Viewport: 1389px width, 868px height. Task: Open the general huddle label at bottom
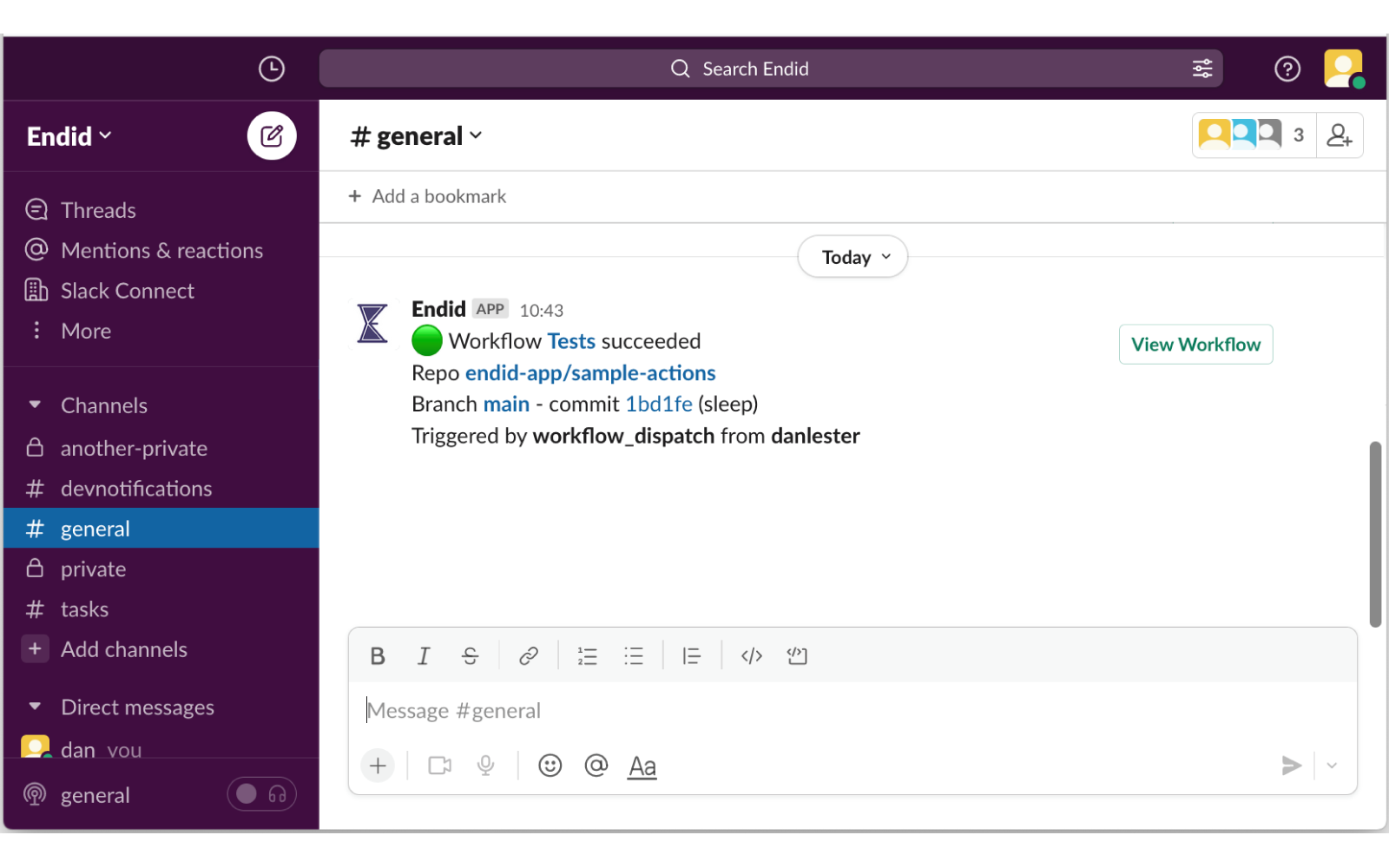click(95, 795)
